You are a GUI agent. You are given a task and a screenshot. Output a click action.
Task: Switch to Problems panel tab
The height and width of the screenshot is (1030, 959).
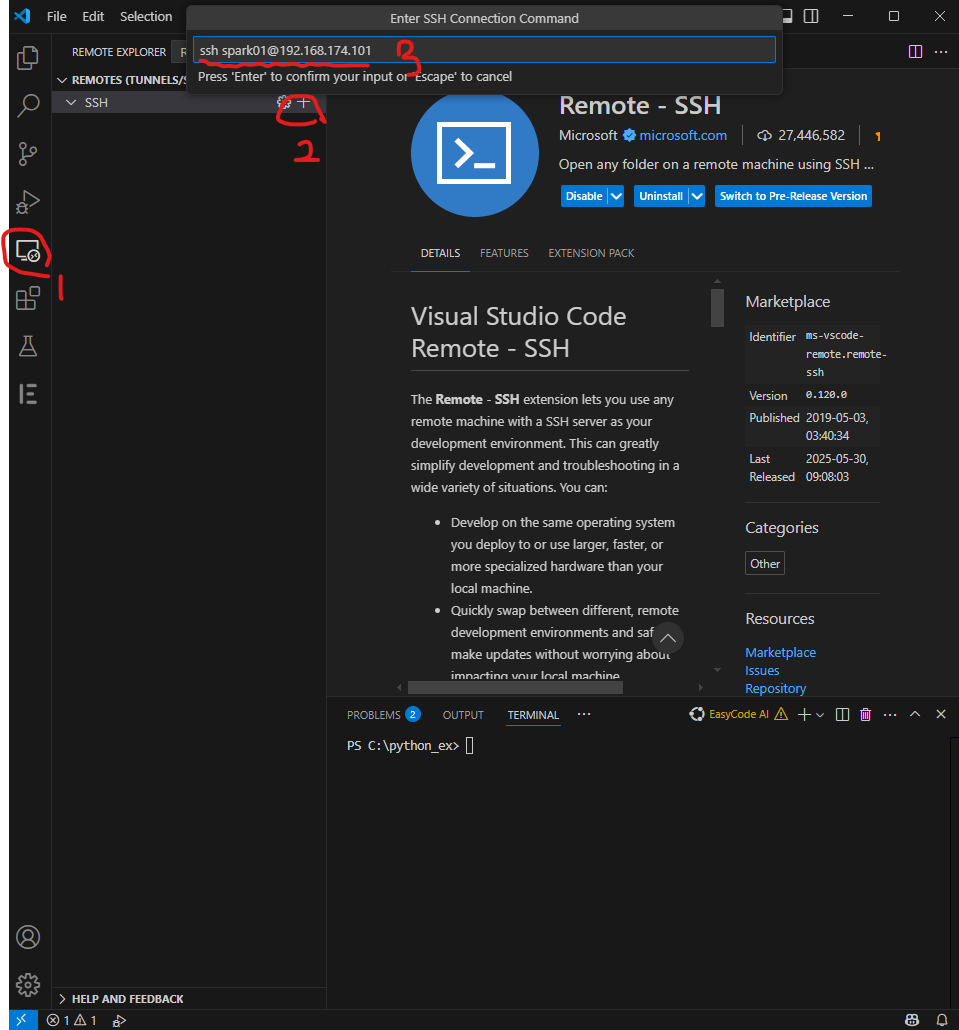point(383,715)
